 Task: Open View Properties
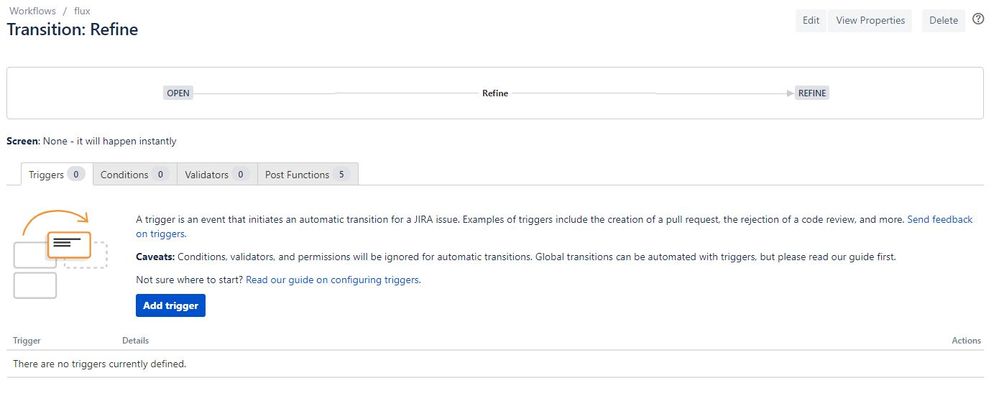click(870, 20)
